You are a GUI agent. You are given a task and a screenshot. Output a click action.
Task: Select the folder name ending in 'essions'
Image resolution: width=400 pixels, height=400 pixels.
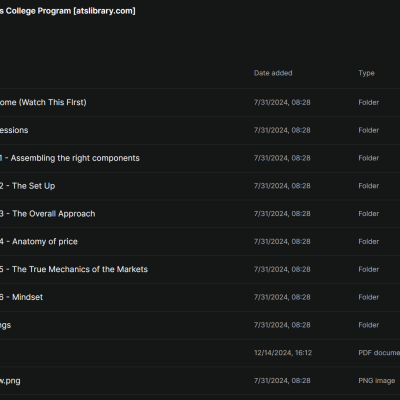pyautogui.click(x=14, y=130)
